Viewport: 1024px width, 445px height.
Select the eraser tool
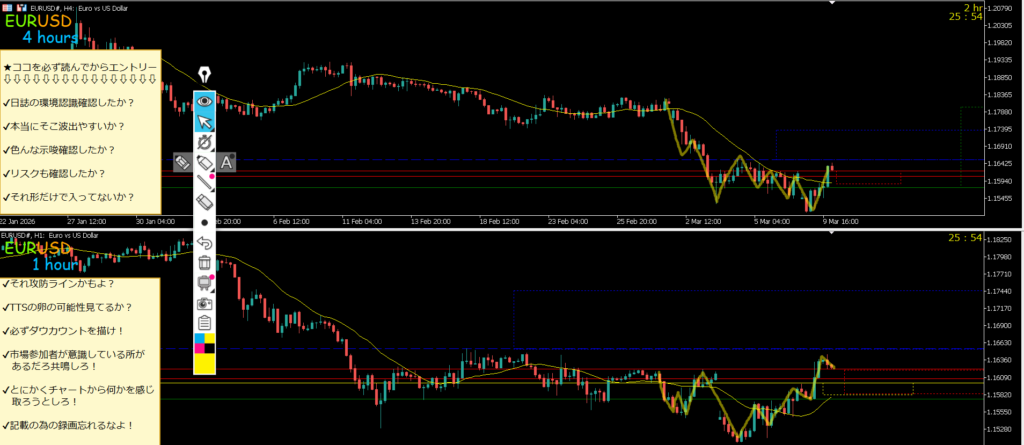coord(205,202)
